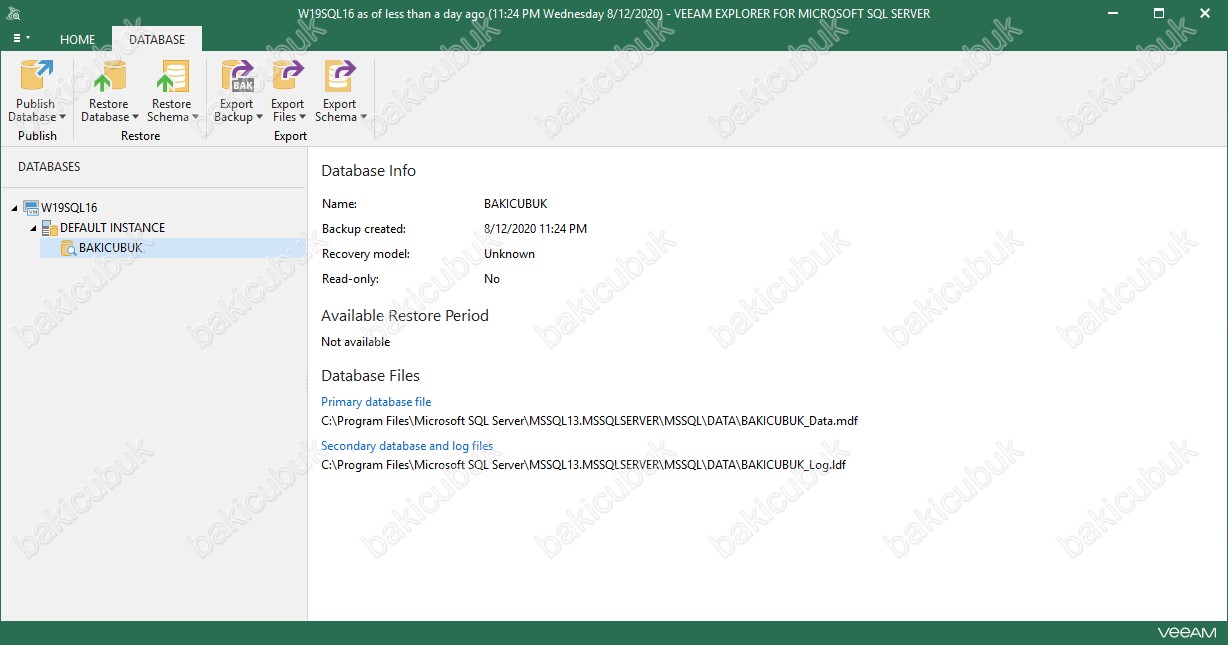
Task: Click the Restore Database icon
Action: coord(108,76)
